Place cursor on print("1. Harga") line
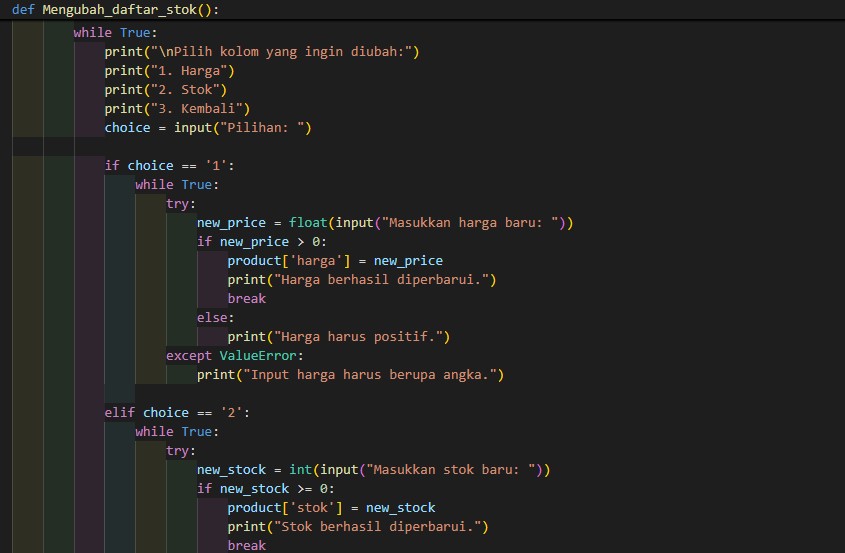 (169, 71)
